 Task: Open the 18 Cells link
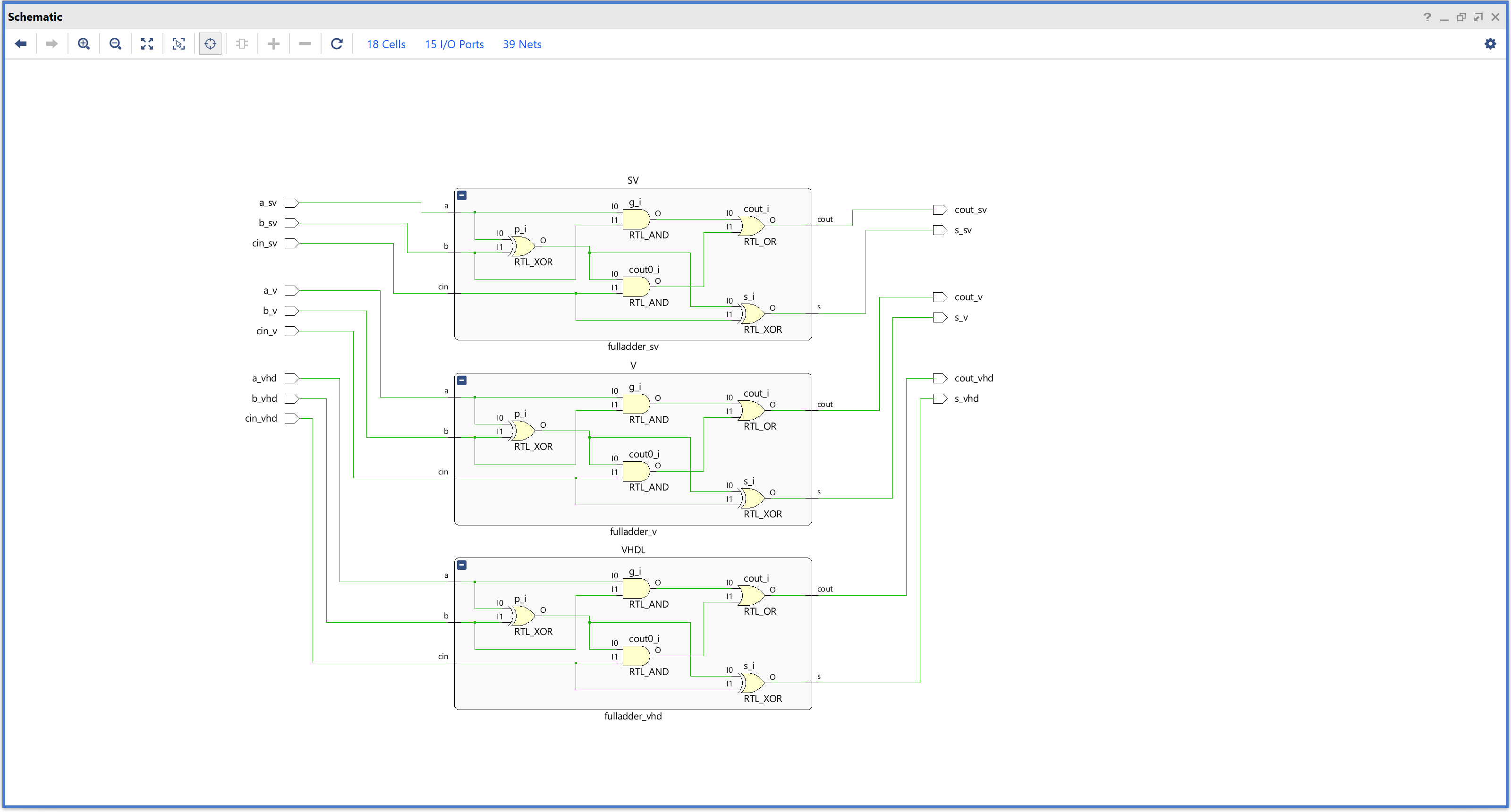(x=386, y=44)
